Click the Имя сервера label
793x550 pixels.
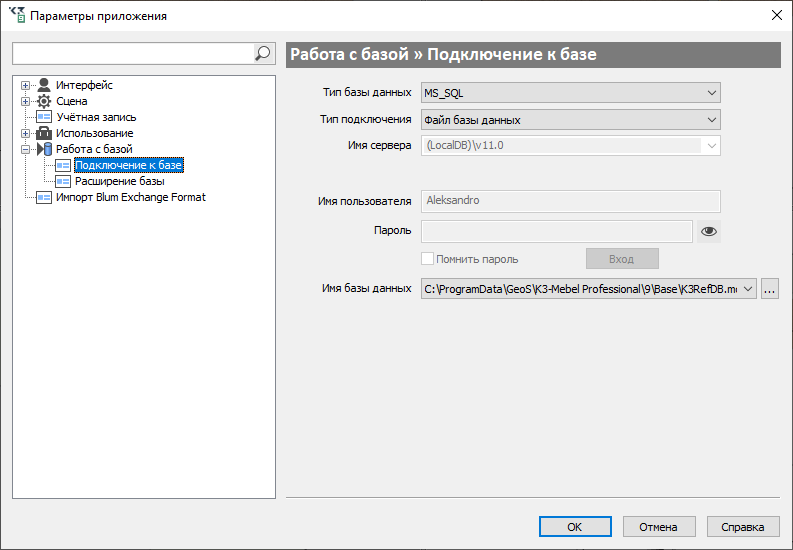click(x=379, y=145)
